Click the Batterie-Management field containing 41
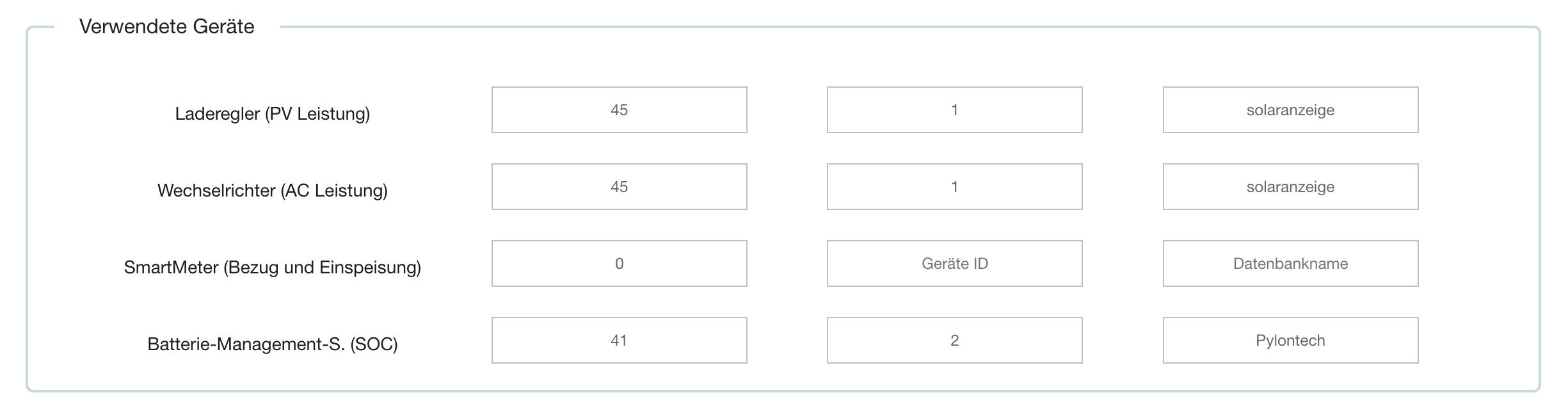This screenshot has height=411, width=1568. click(x=619, y=341)
